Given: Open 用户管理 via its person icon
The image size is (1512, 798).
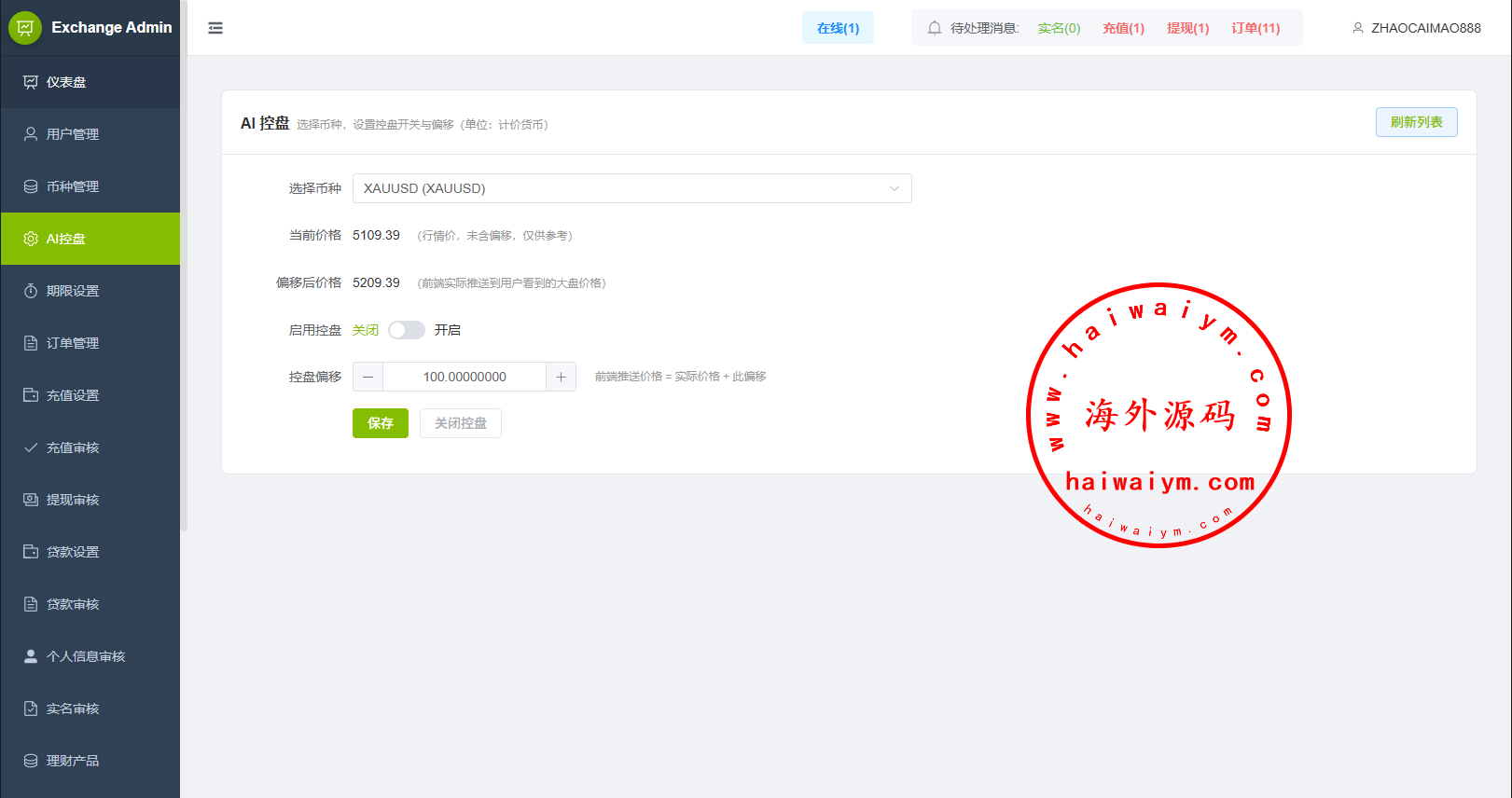Looking at the screenshot, I should (31, 134).
